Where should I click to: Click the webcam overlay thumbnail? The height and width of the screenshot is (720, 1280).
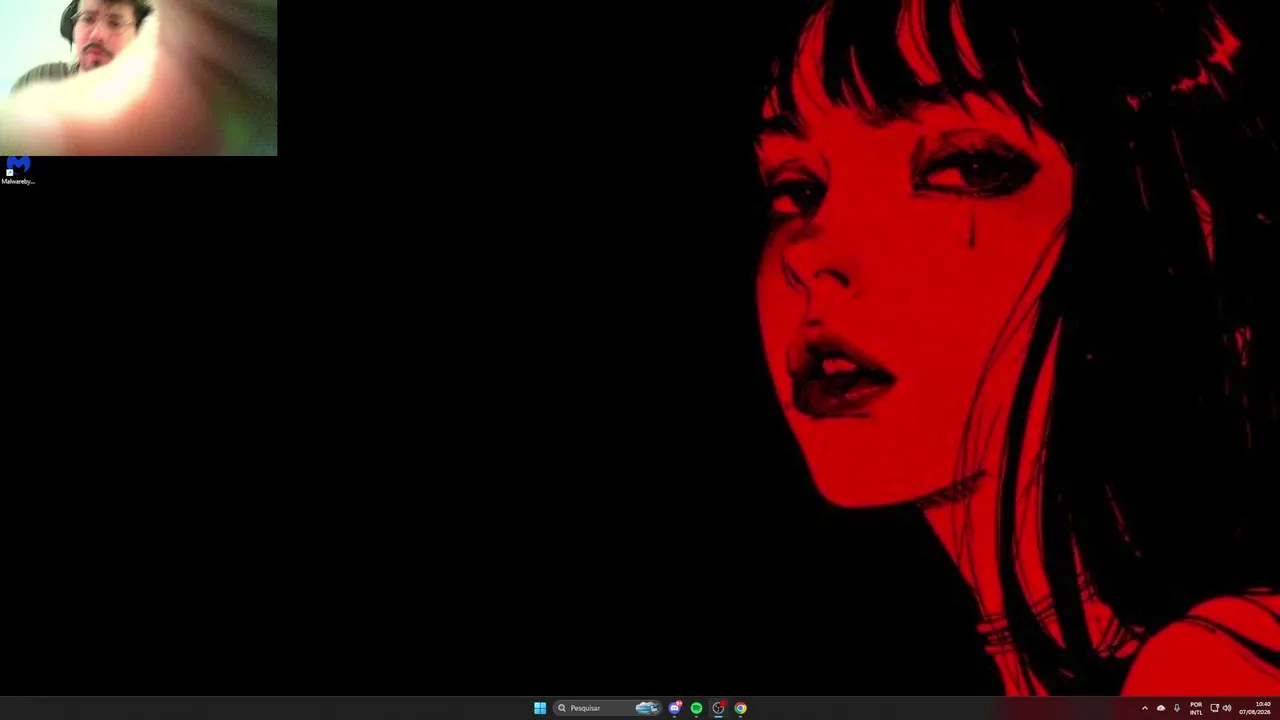tap(138, 78)
